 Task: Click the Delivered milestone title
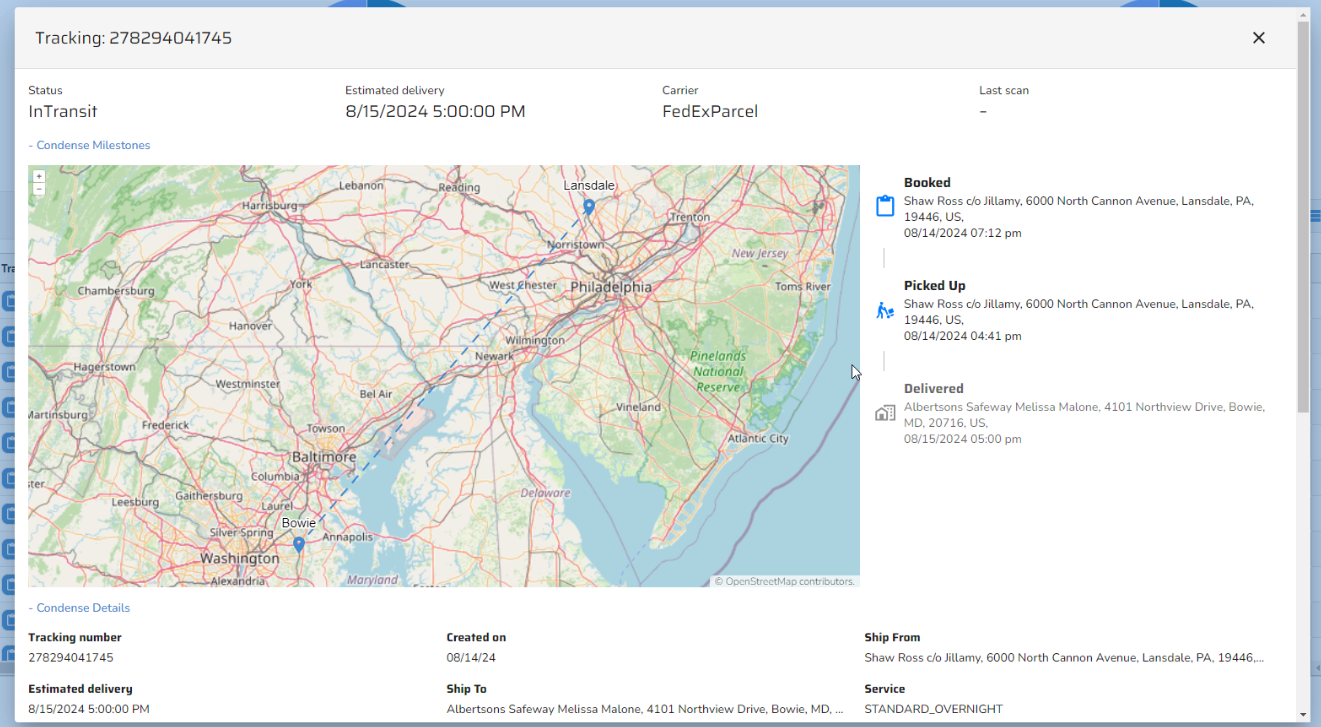pyautogui.click(x=934, y=389)
